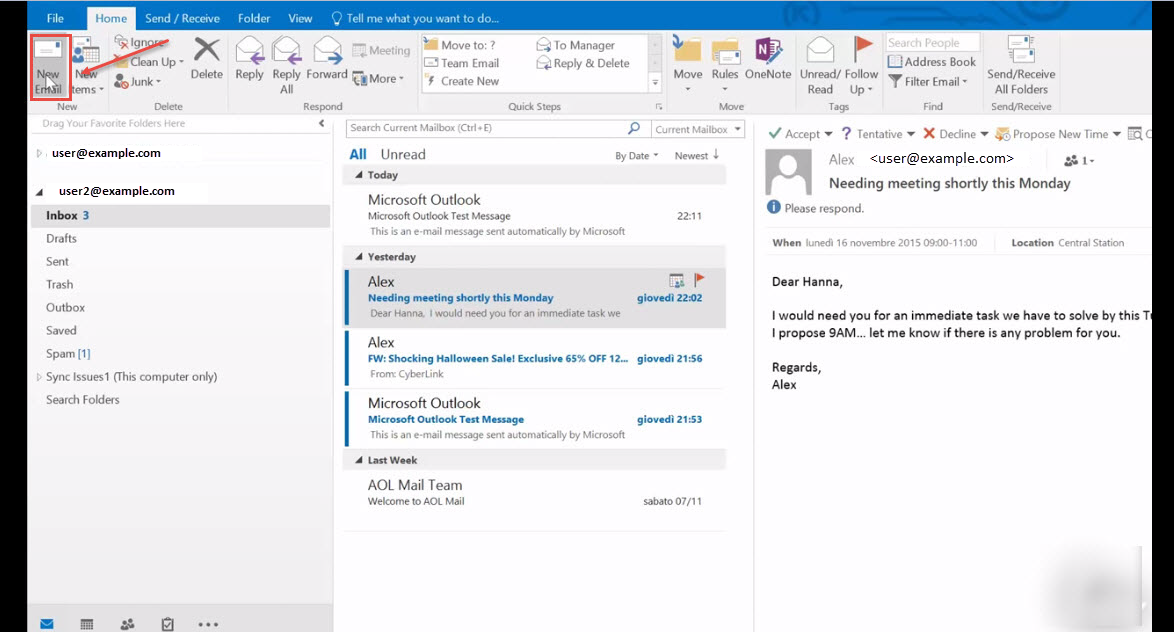The image size is (1174, 632).
Task: Create a New Email message
Action: 49,64
